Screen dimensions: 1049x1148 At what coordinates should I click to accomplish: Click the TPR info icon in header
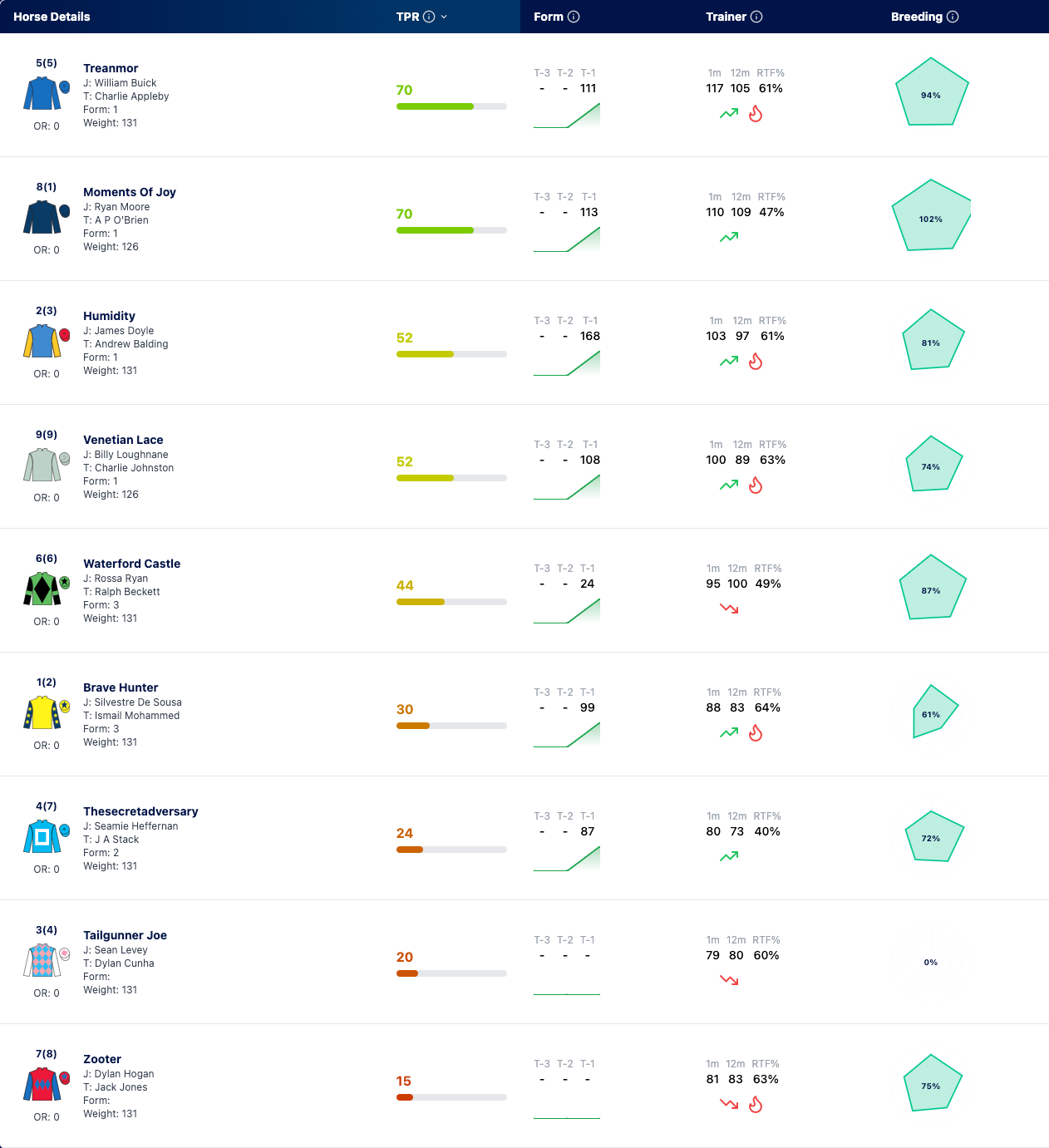pos(429,17)
